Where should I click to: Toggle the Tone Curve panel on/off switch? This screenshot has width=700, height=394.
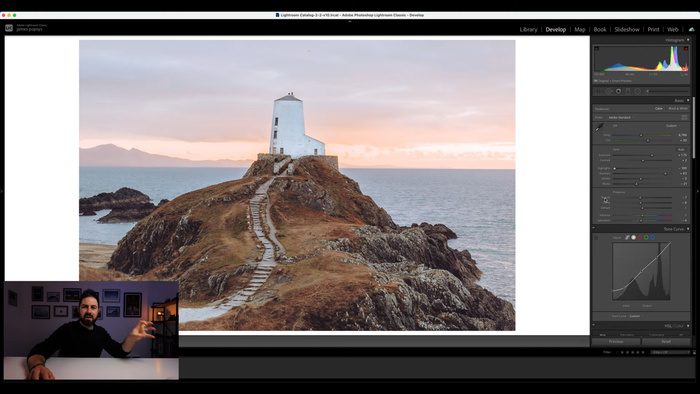pos(593,228)
